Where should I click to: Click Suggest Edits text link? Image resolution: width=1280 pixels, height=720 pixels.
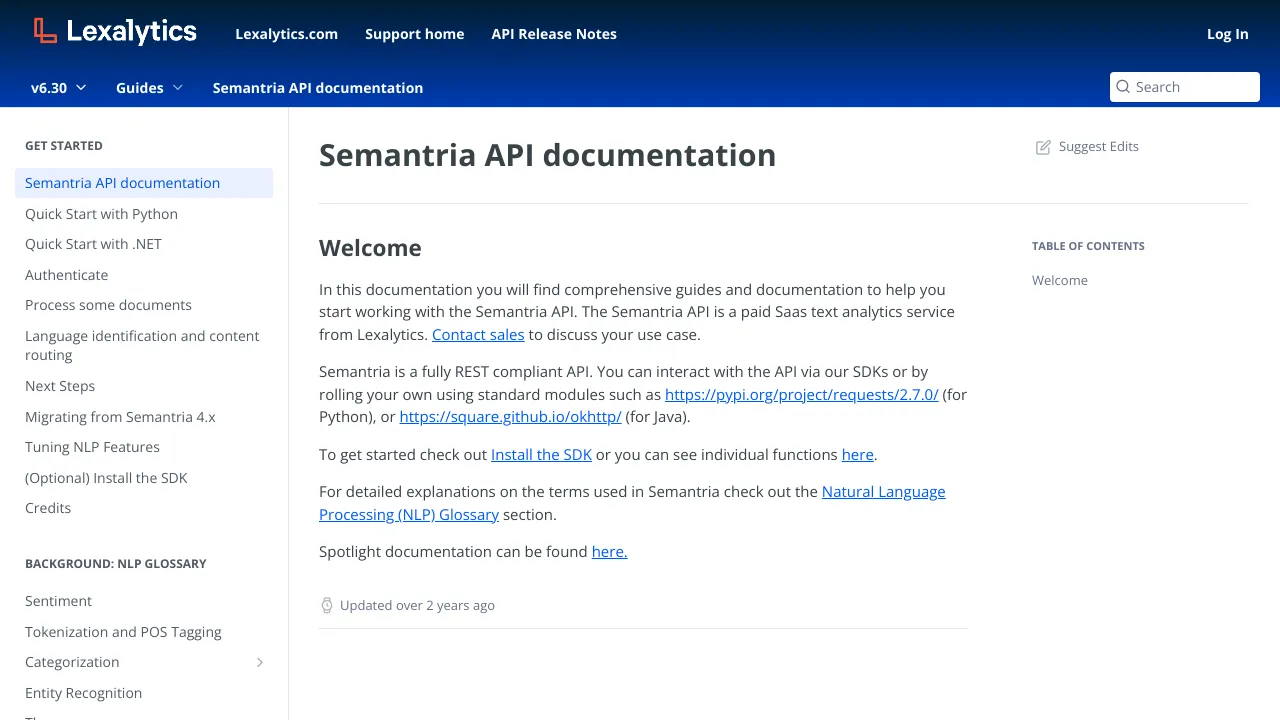pyautogui.click(x=1098, y=147)
